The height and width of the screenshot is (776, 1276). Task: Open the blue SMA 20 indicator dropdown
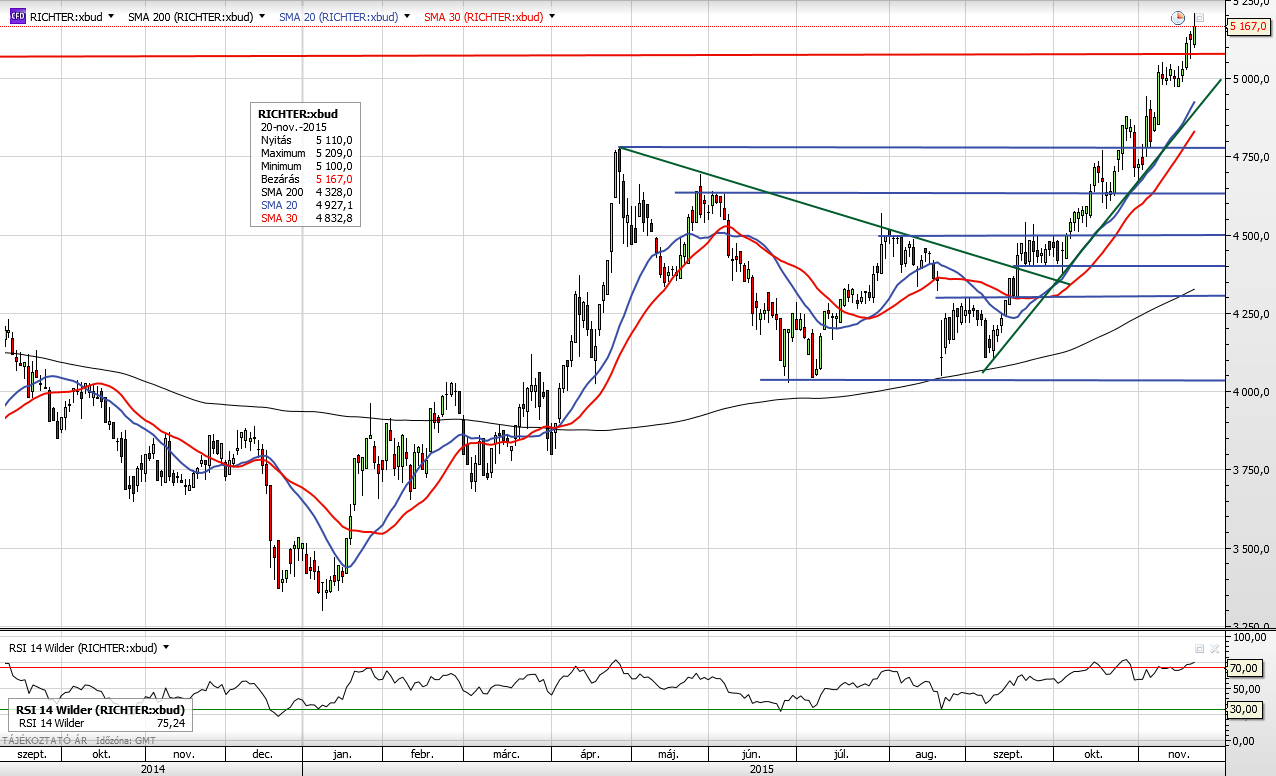[x=407, y=17]
